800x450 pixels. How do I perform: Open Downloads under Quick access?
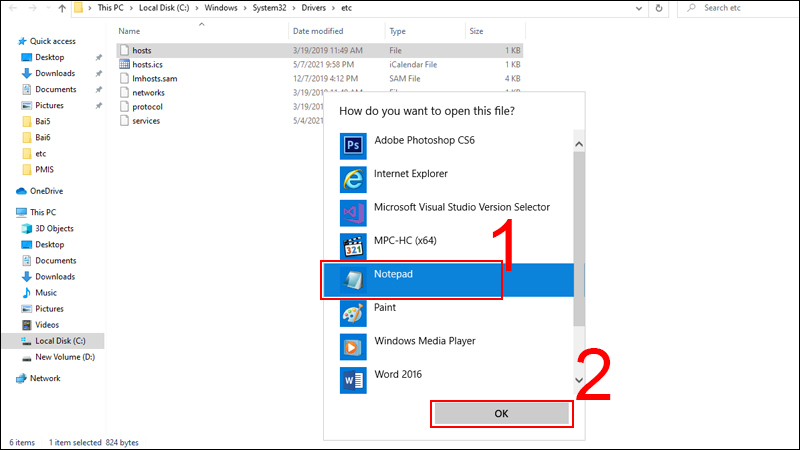[x=55, y=73]
